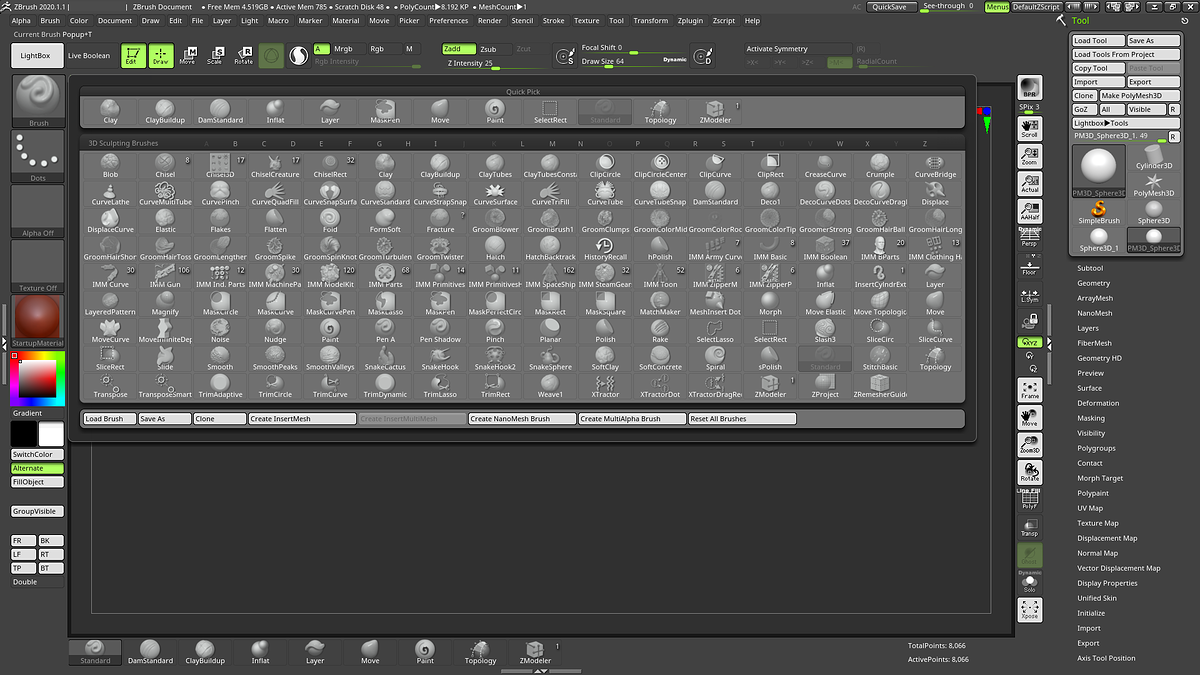Open the Alpha Off thumbnail
This screenshot has height=675, width=1200.
coord(38,211)
